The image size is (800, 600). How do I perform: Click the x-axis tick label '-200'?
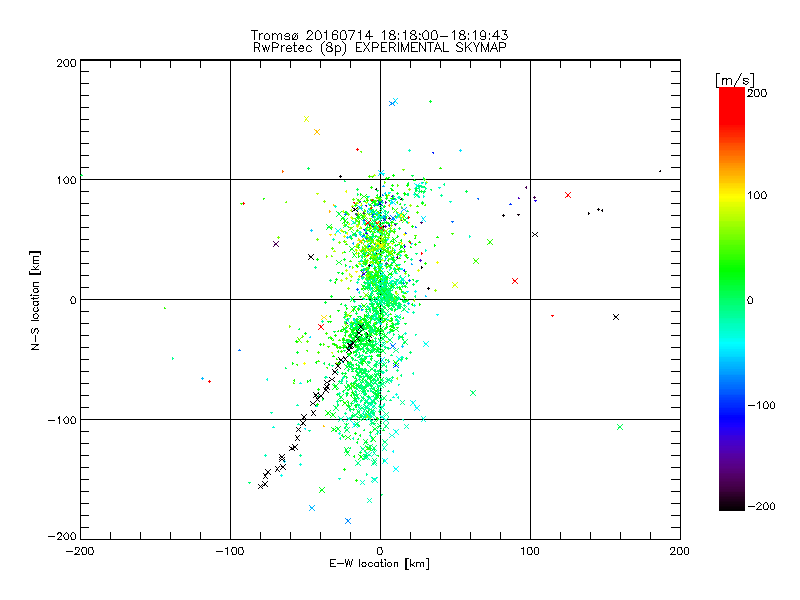coord(80,551)
